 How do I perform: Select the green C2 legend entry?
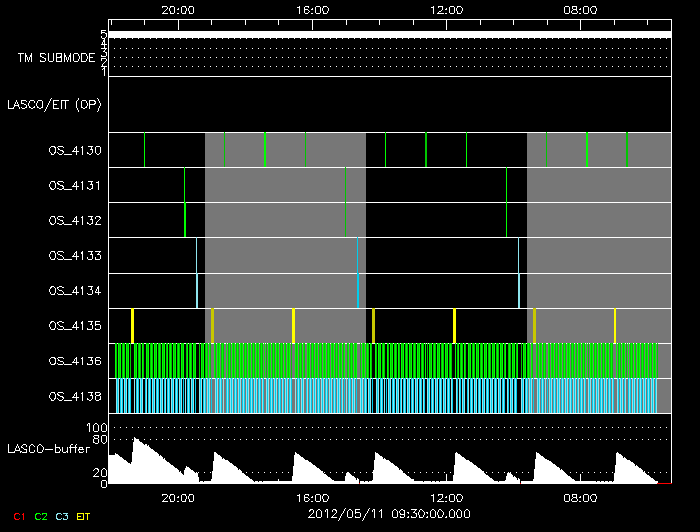coord(41,516)
